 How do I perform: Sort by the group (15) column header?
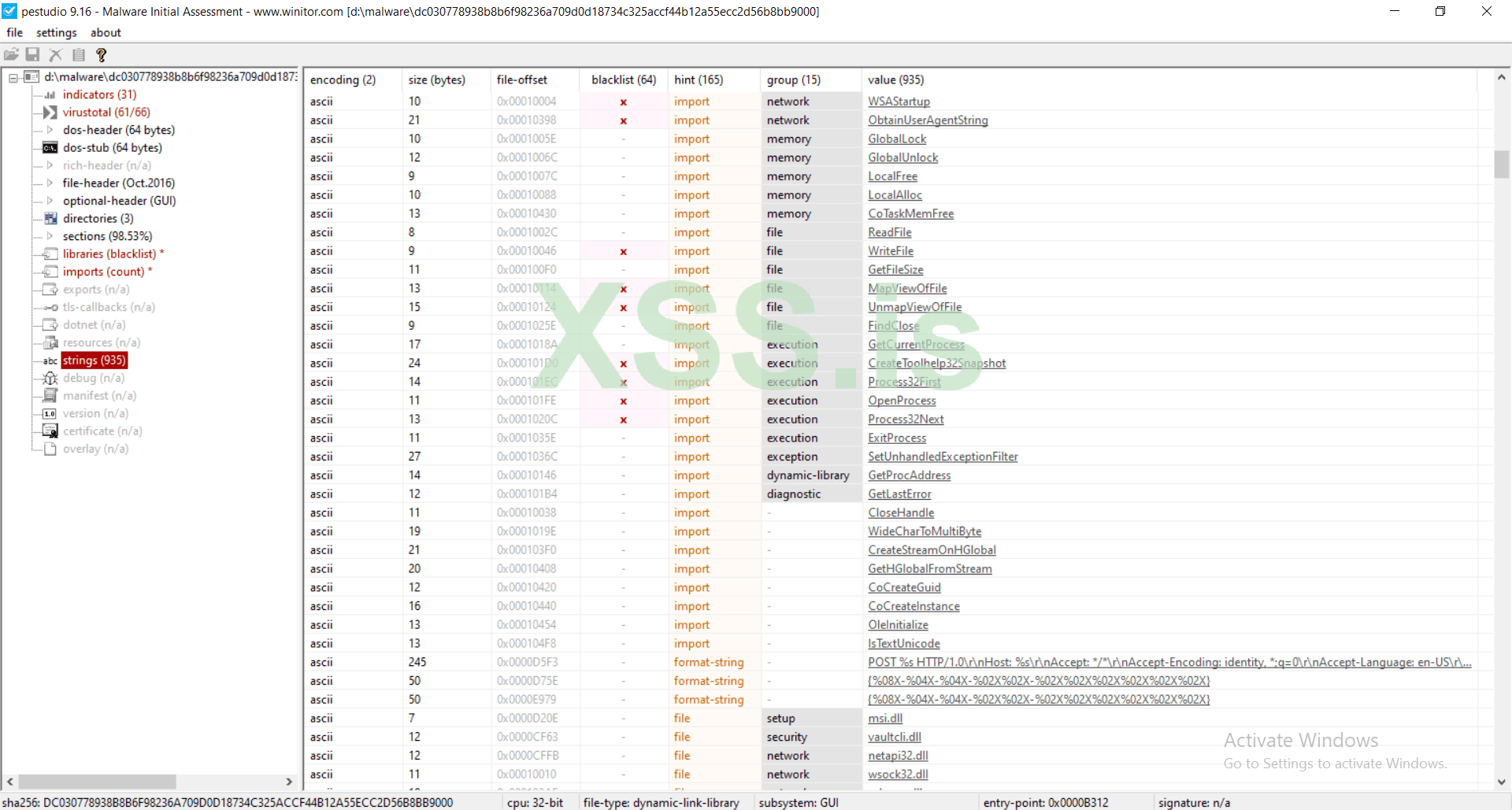click(811, 80)
